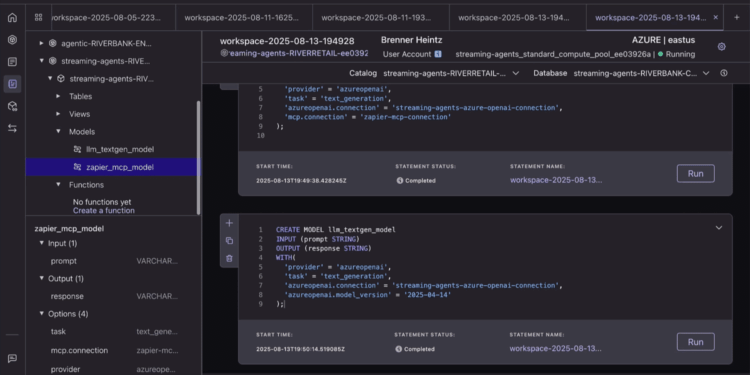The width and height of the screenshot is (750, 375).
Task: Add a new workspace tab with plus
Action: coord(737,17)
